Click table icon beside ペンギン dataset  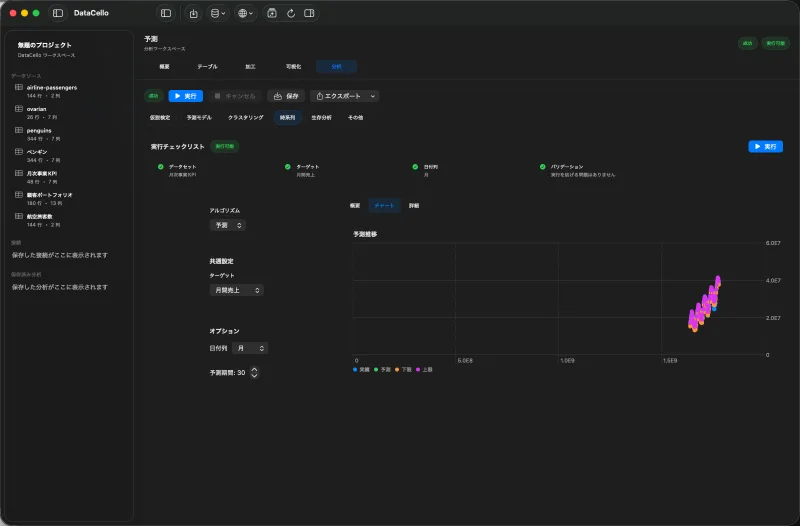pyautogui.click(x=19, y=152)
